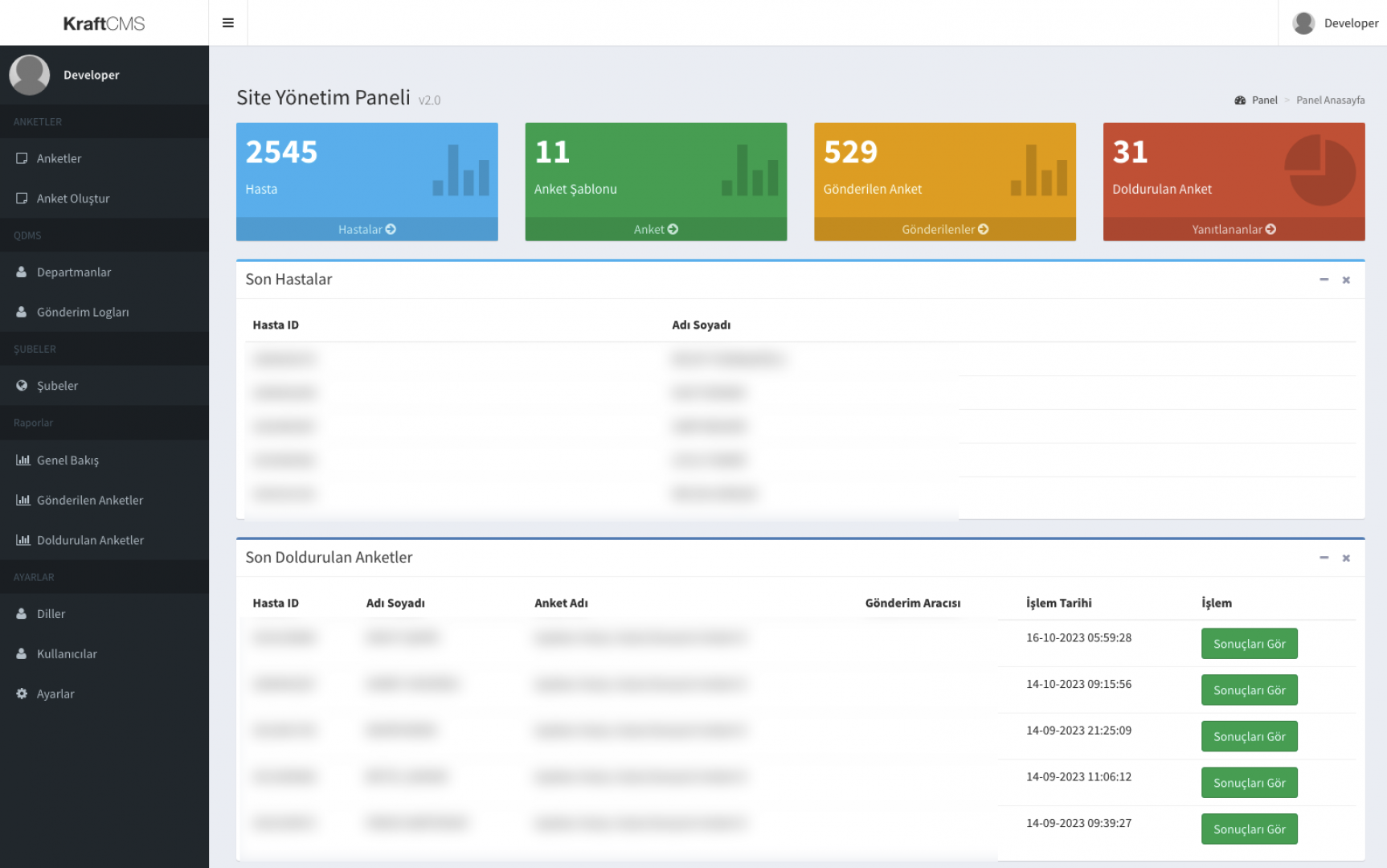Click the bar chart icon on Anket Şablonu card
The height and width of the screenshot is (868, 1387).
click(750, 170)
